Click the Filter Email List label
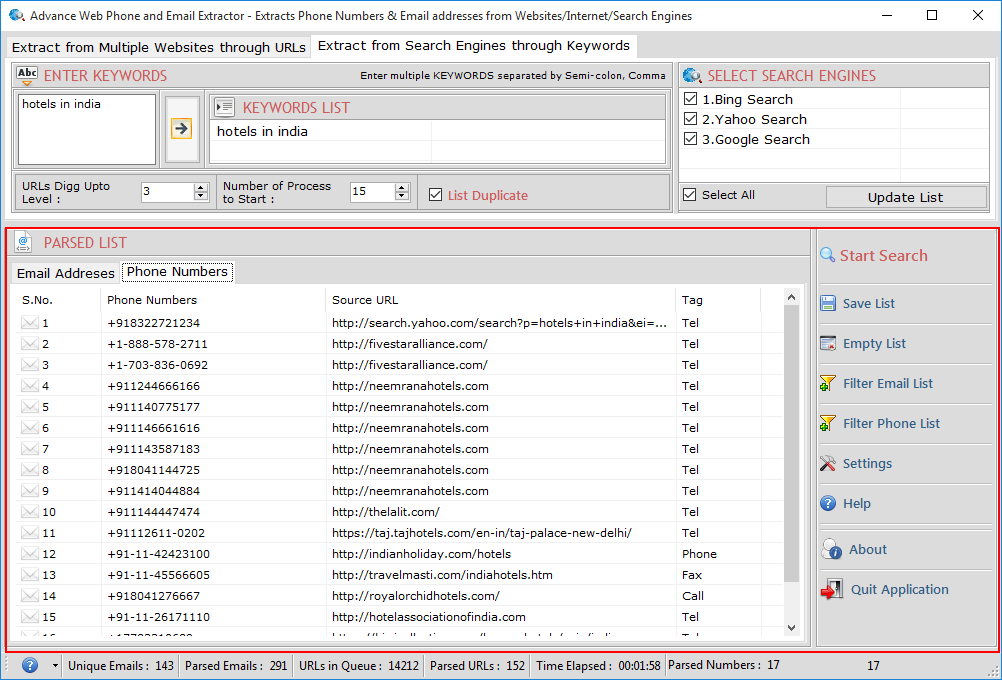This screenshot has width=1002, height=680. point(888,383)
